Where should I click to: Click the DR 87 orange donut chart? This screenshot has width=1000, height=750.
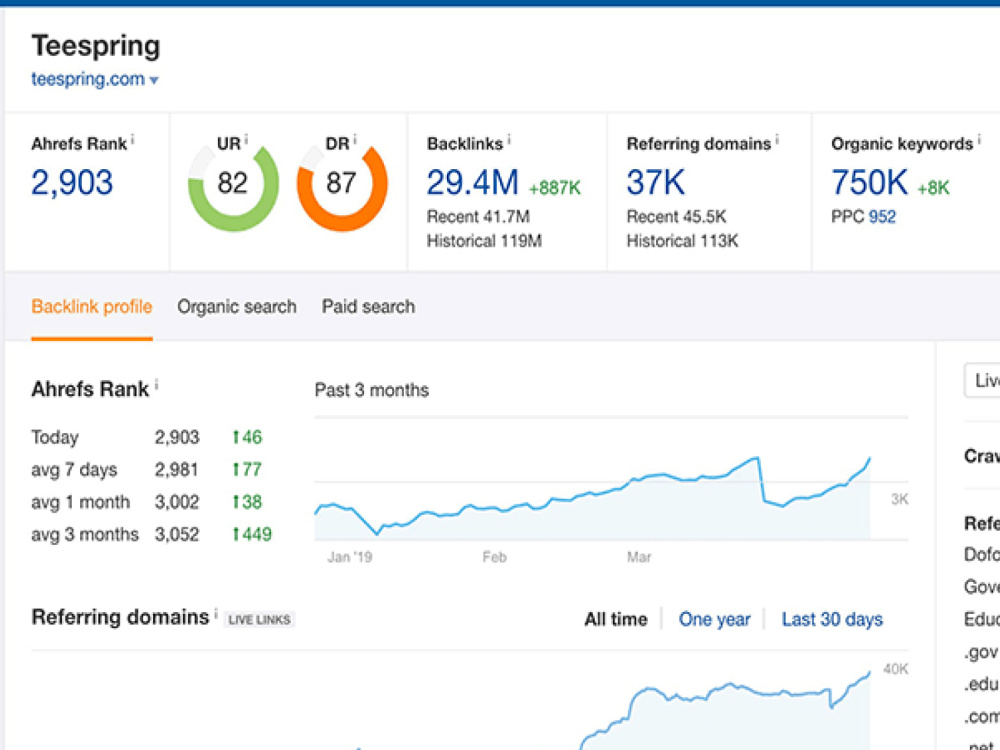pyautogui.click(x=342, y=187)
